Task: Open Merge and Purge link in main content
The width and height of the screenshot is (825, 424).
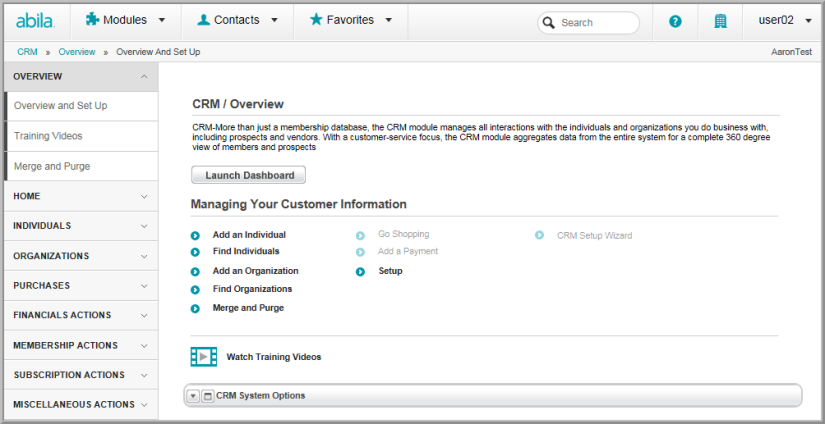Action: 248,308
